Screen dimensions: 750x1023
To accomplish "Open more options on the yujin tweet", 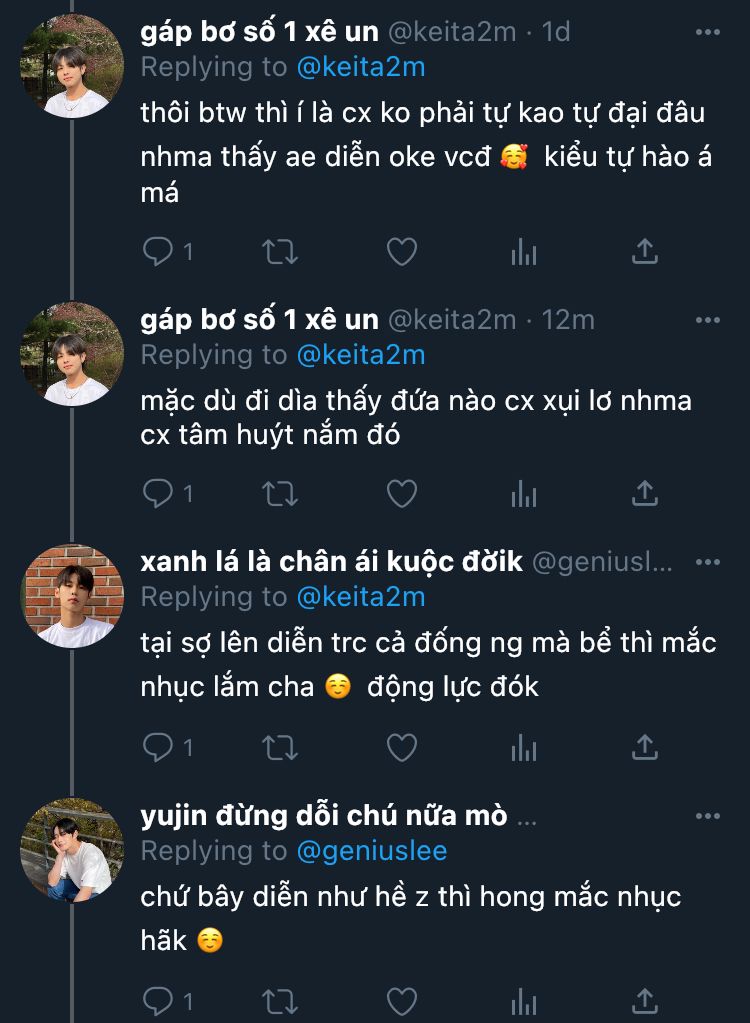I will point(707,817).
